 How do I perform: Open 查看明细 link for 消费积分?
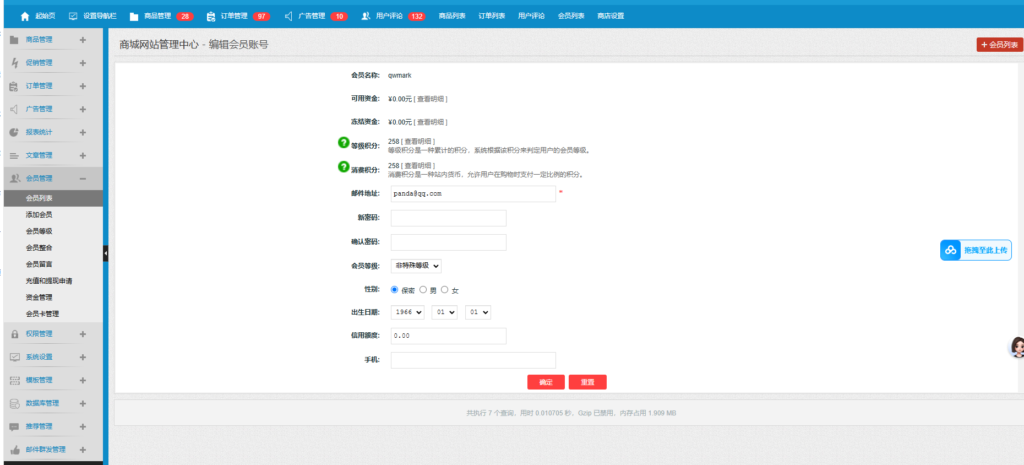coord(418,166)
